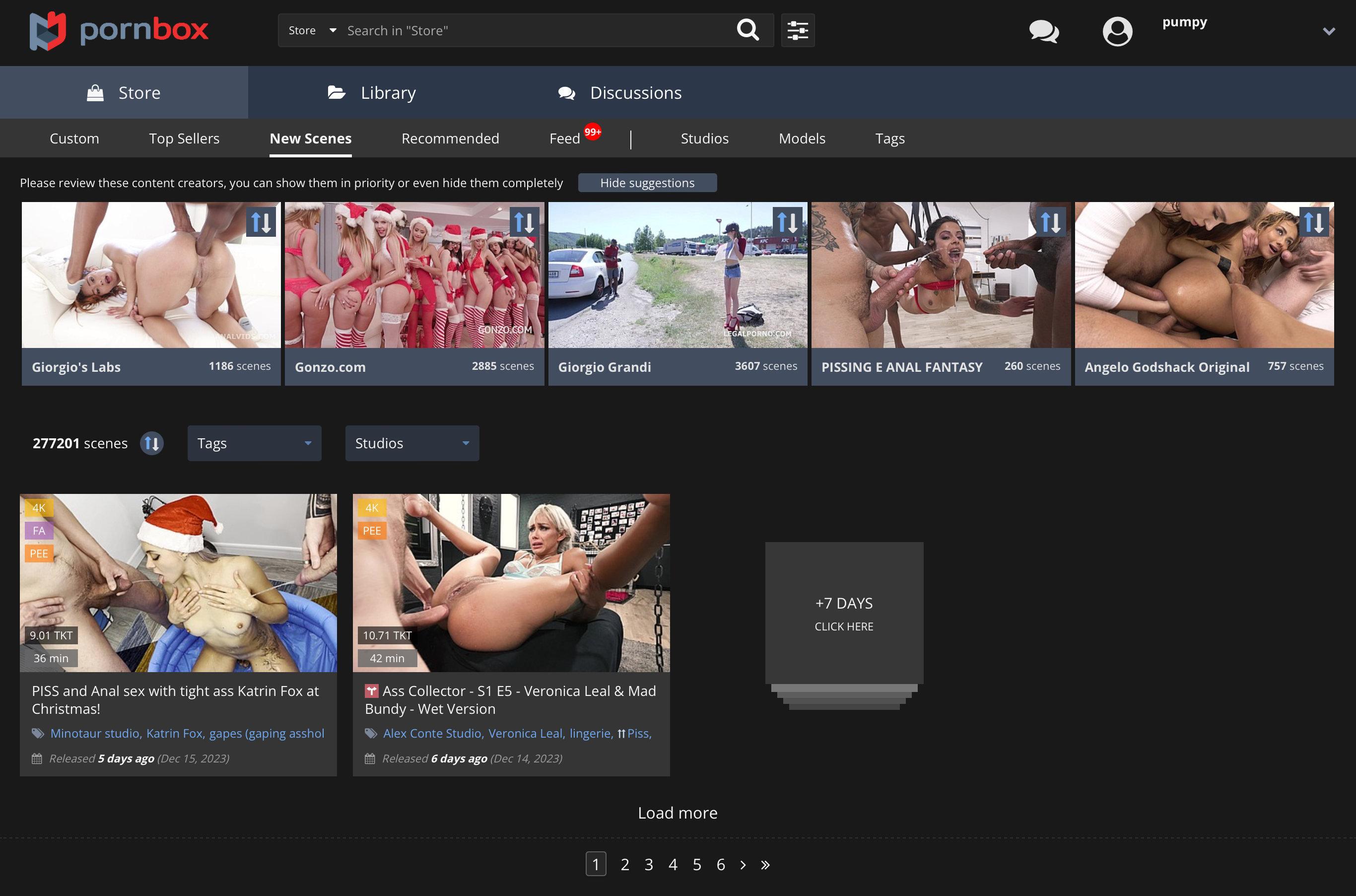Toggle priority arrows on Gonzo.com card
This screenshot has height=896, width=1356.
click(524, 222)
